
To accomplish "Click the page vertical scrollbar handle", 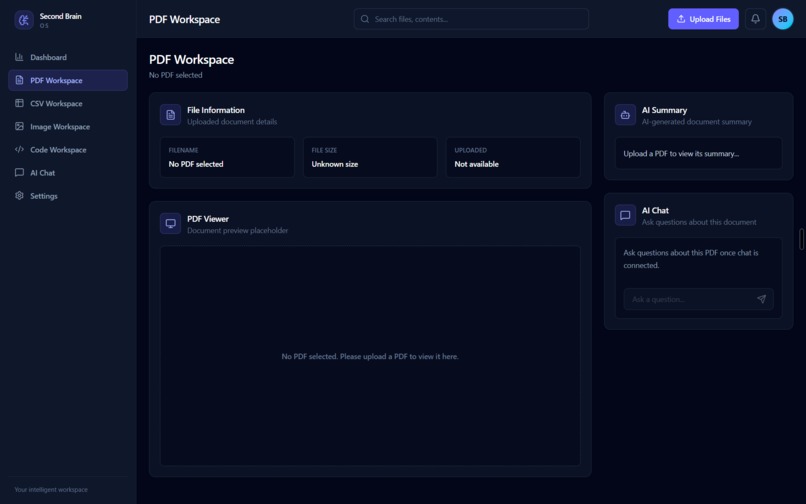I will [801, 239].
